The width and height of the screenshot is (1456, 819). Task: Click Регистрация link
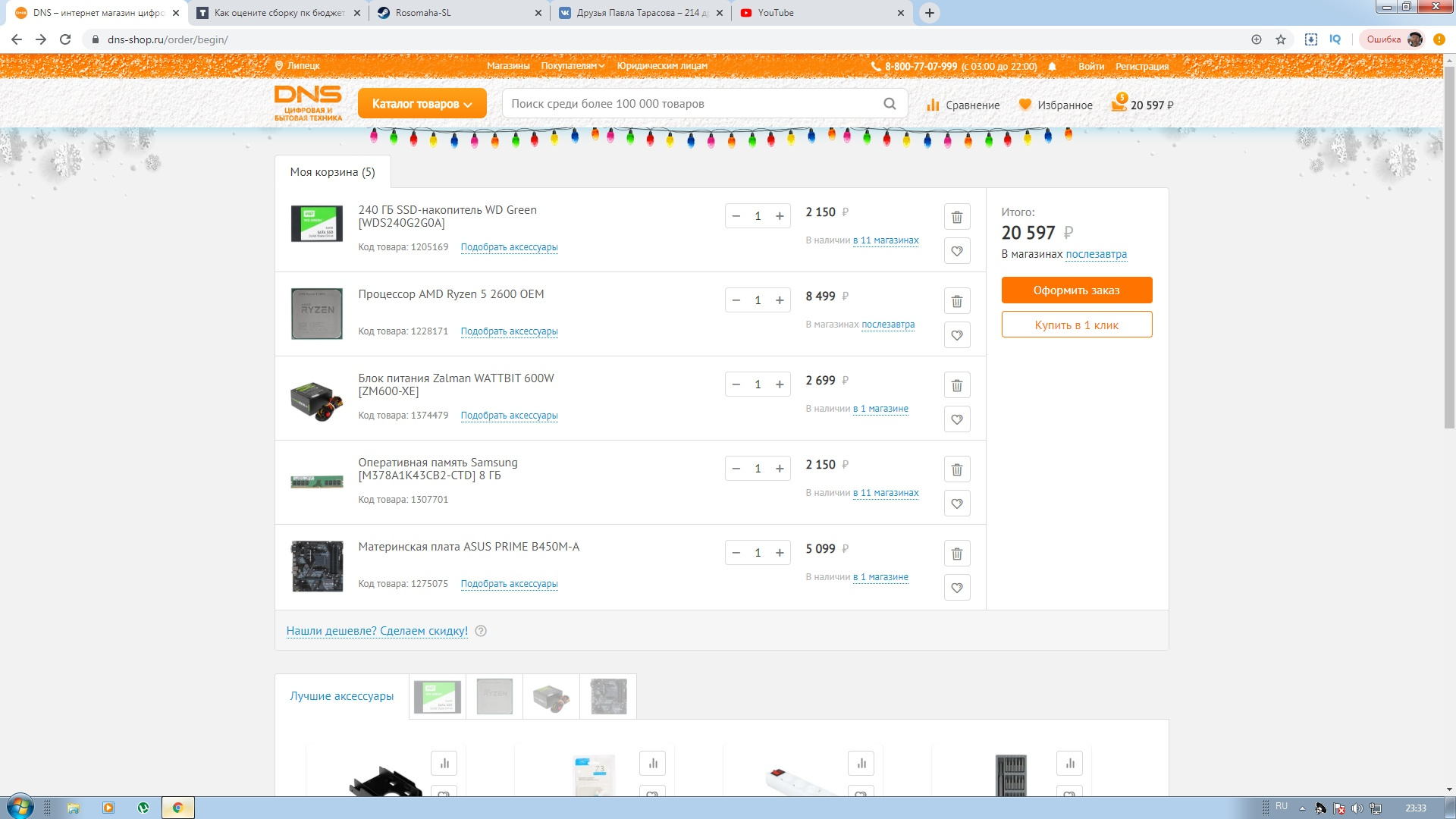pyautogui.click(x=1142, y=66)
